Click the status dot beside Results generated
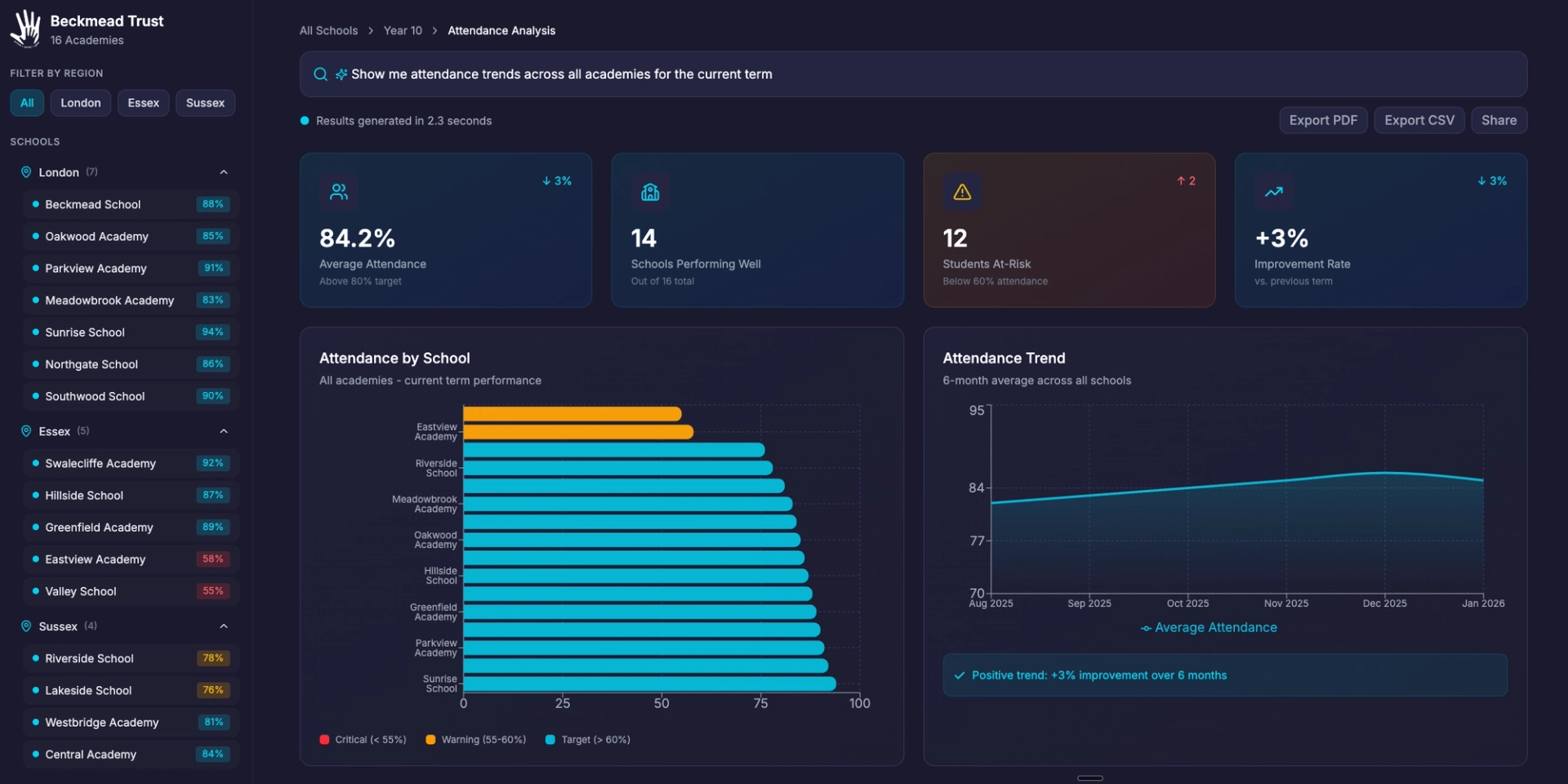The image size is (1568, 784). point(305,121)
